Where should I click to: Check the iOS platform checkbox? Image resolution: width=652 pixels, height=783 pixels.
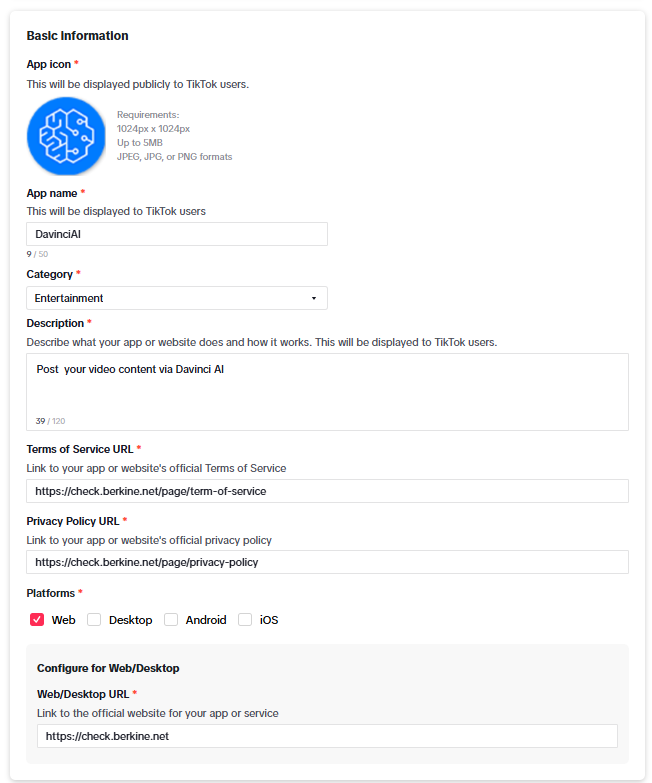pos(245,620)
